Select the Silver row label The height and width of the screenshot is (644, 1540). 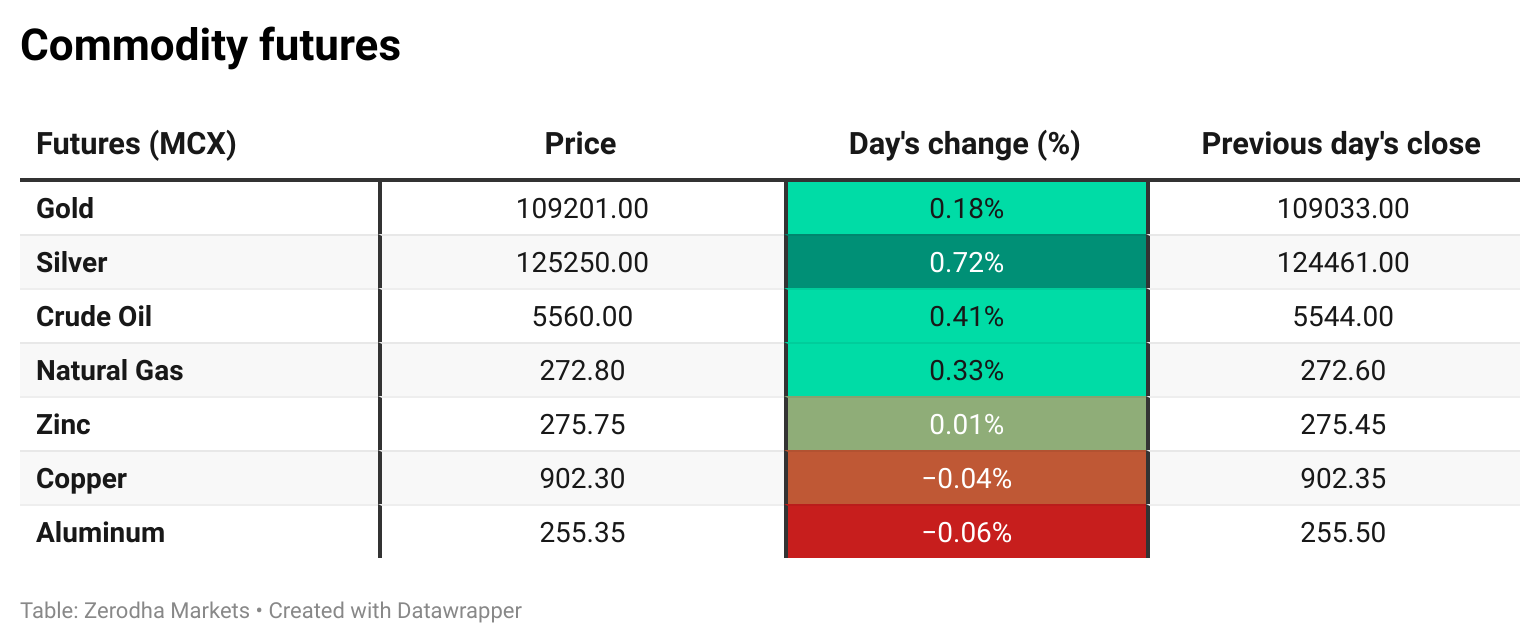71,263
